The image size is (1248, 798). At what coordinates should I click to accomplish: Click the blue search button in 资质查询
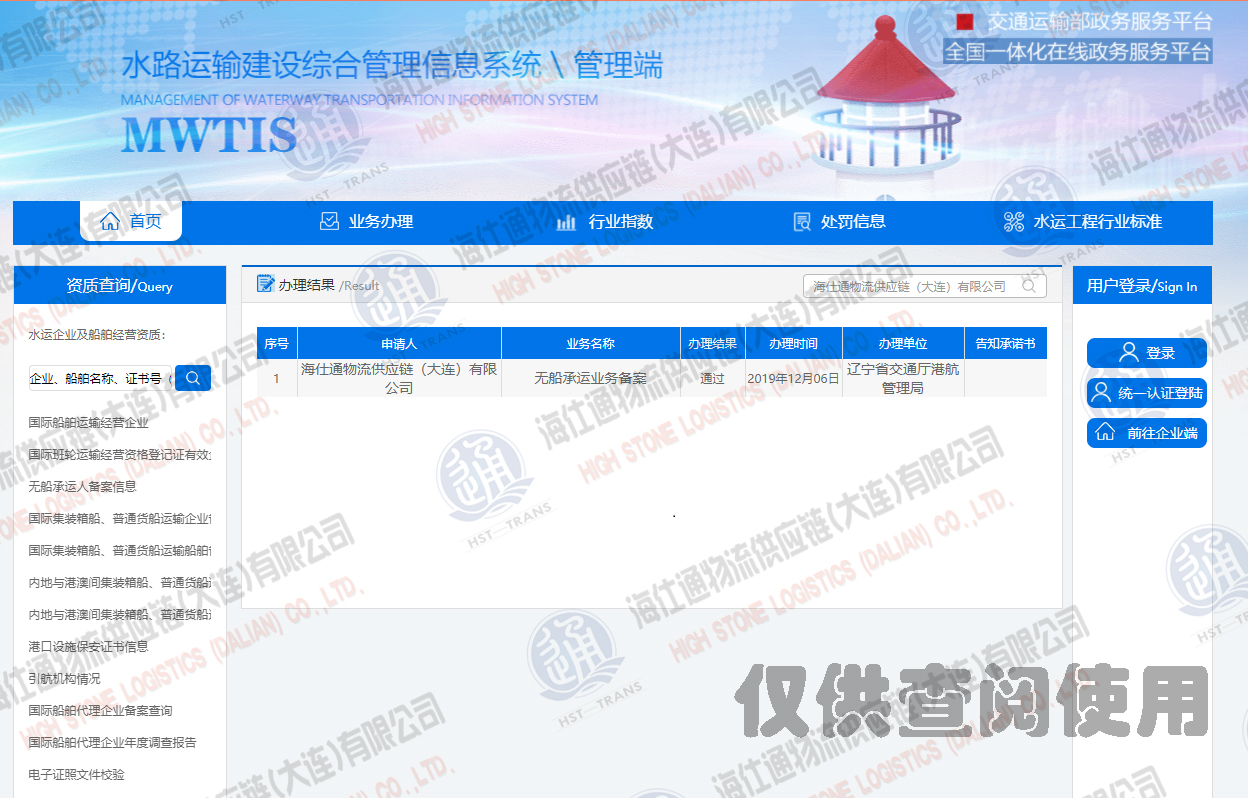(193, 378)
